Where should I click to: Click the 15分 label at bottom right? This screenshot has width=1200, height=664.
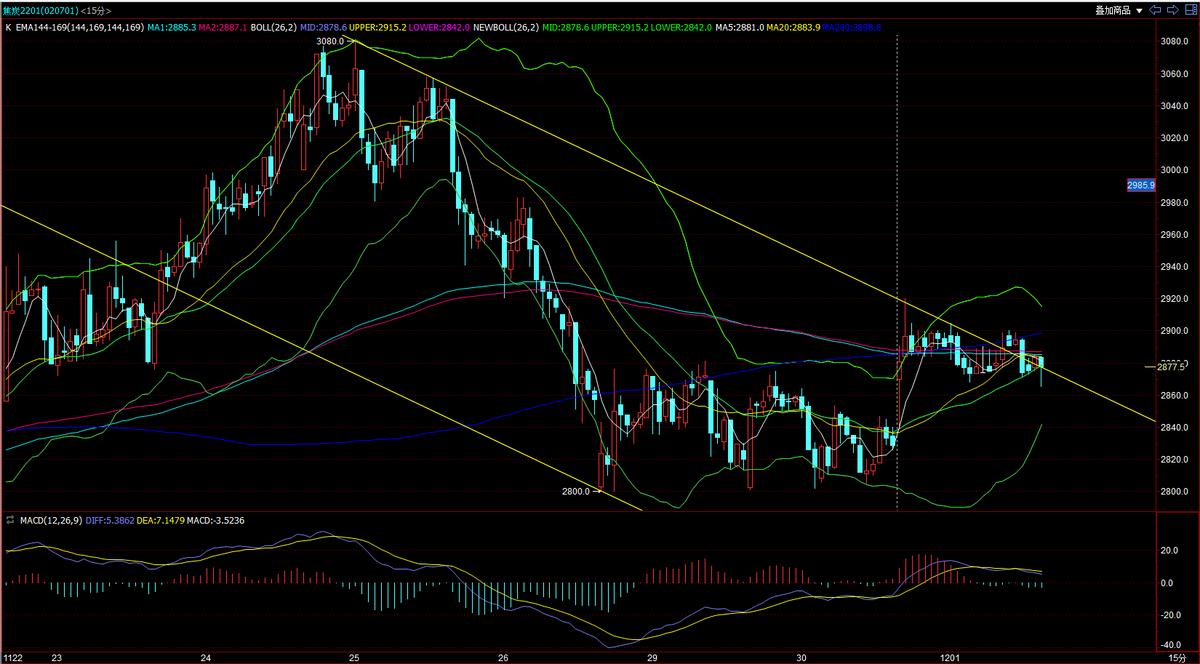coord(1178,657)
